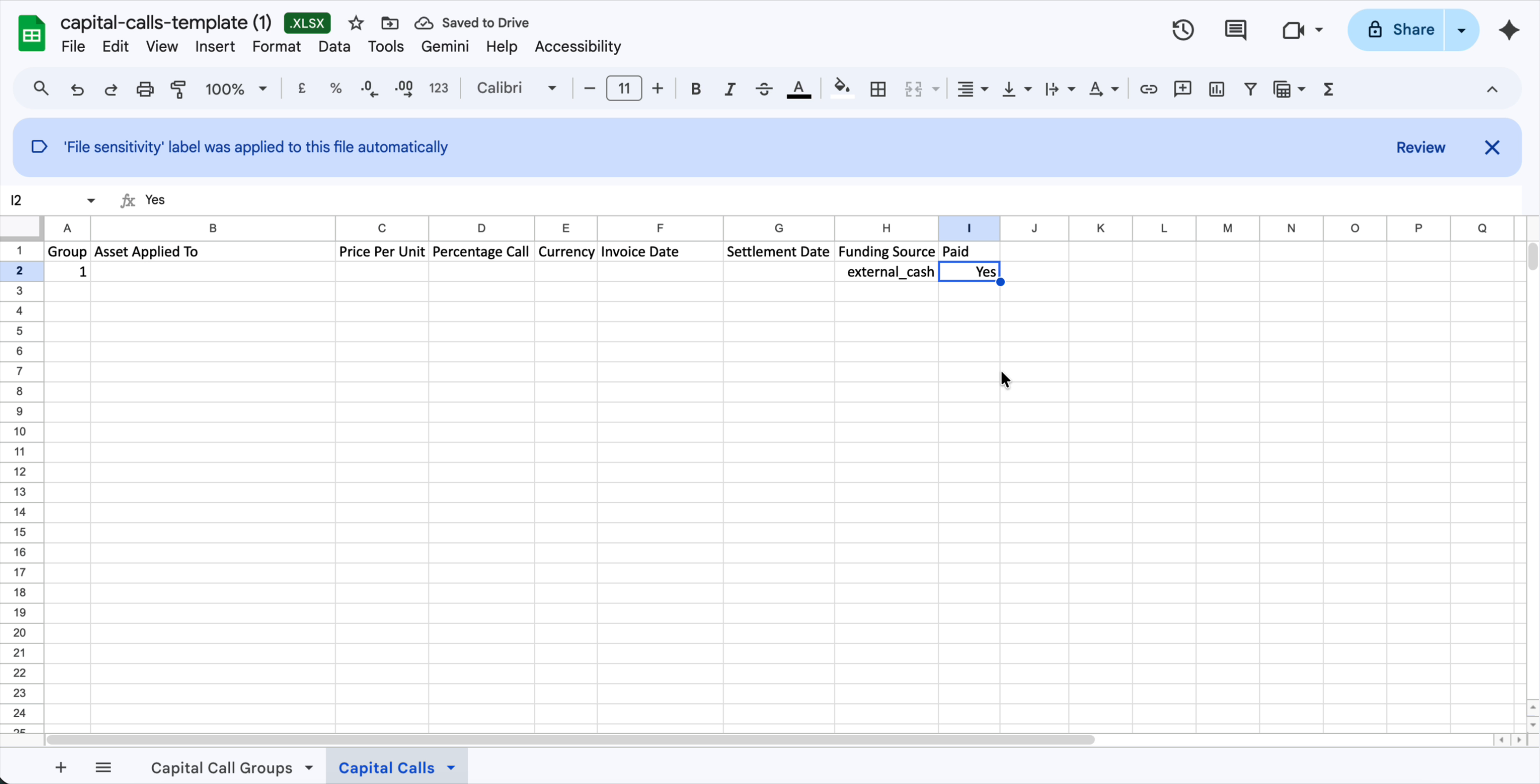Collapse the menus with caret arrow

point(1492,89)
